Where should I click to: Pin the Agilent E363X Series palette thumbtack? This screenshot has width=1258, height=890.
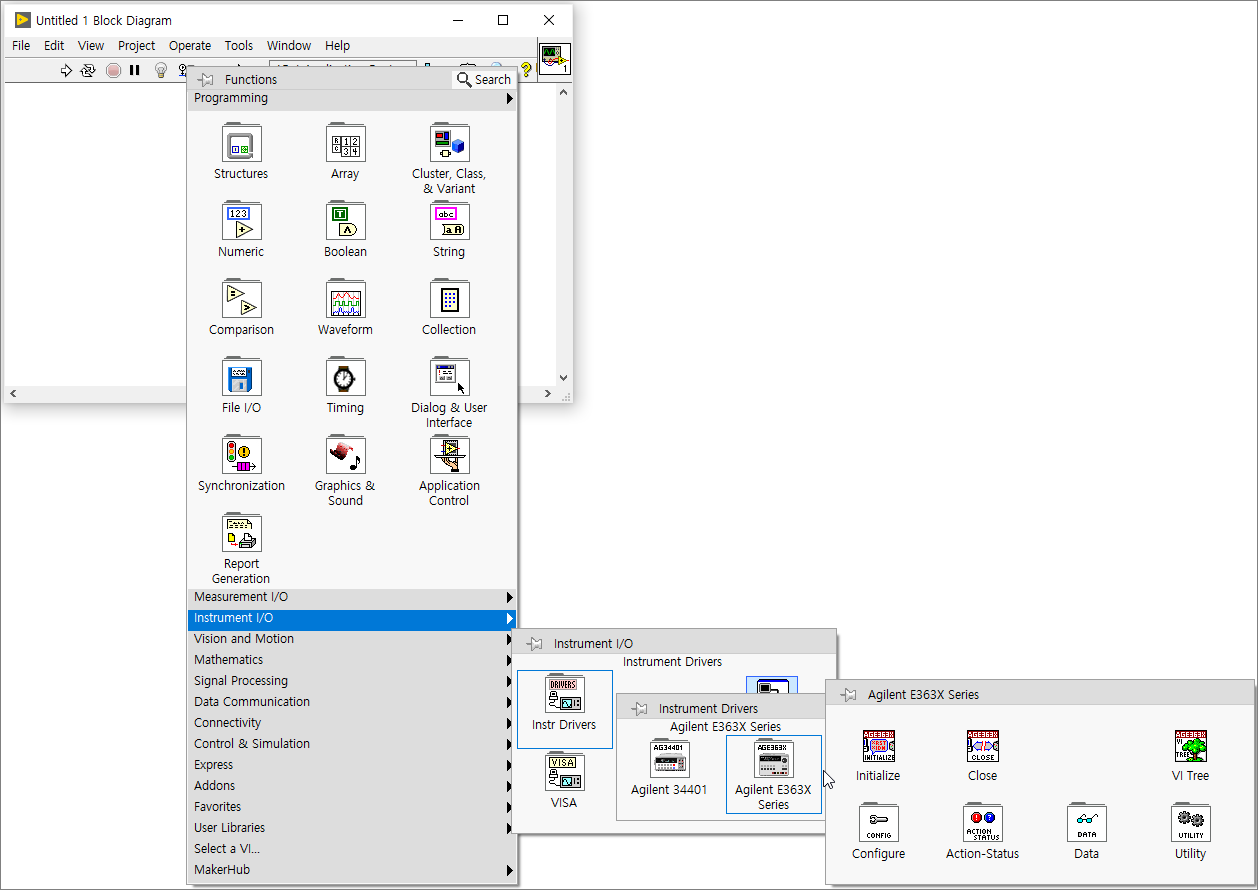coord(848,694)
